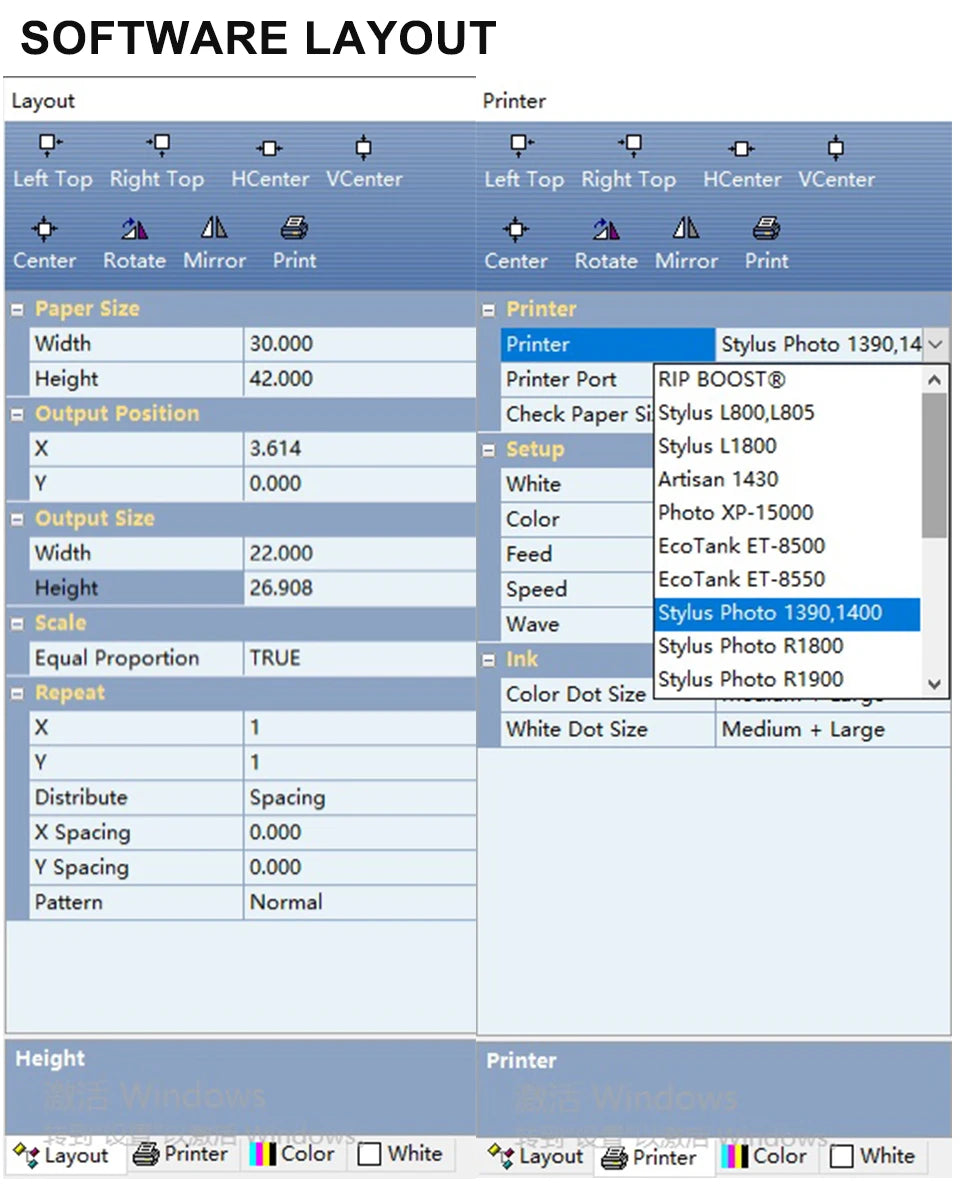Click White Dot Size Medium + Large value
This screenshot has width=960, height=1195.
coord(832,730)
